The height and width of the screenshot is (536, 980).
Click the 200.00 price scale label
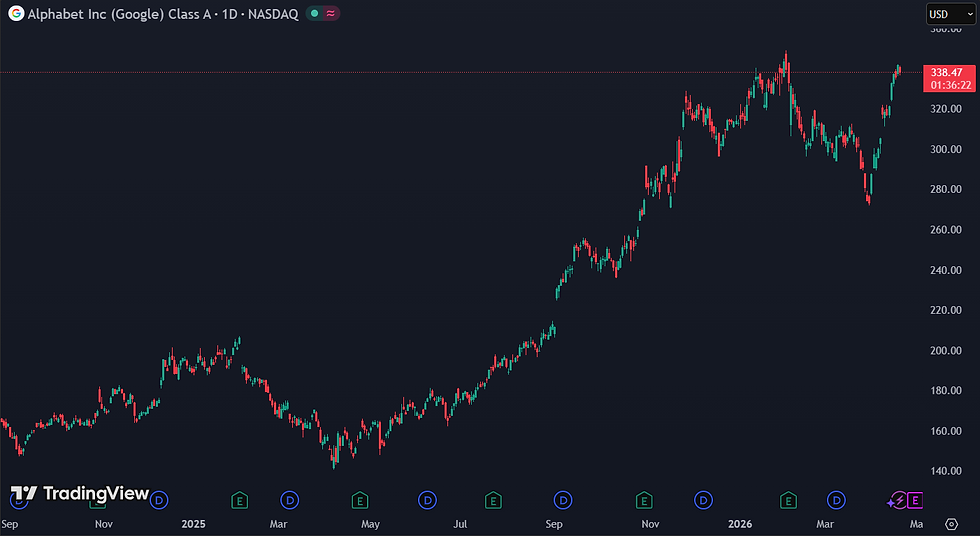[946, 350]
